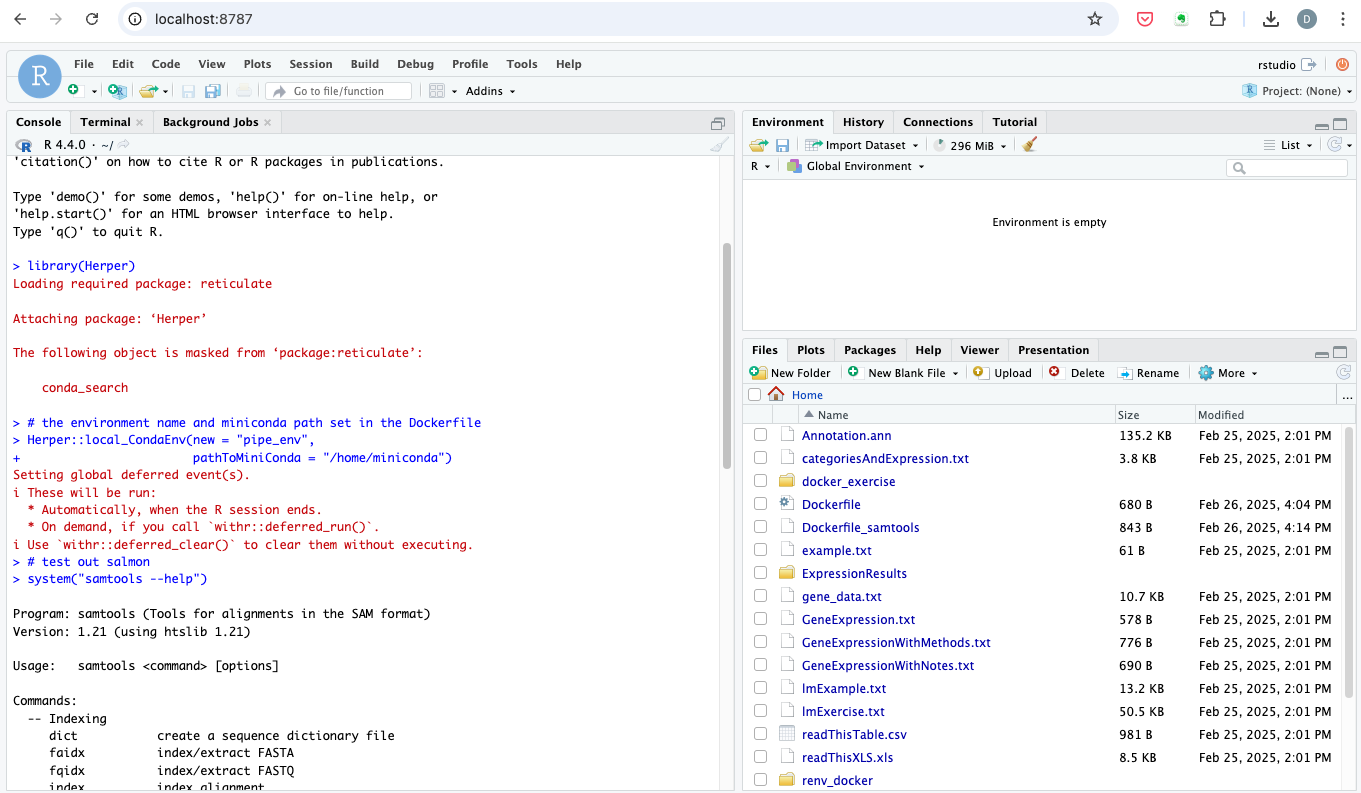Image resolution: width=1361 pixels, height=793 pixels.
Task: Click the Upload button in Files
Action: (1002, 372)
